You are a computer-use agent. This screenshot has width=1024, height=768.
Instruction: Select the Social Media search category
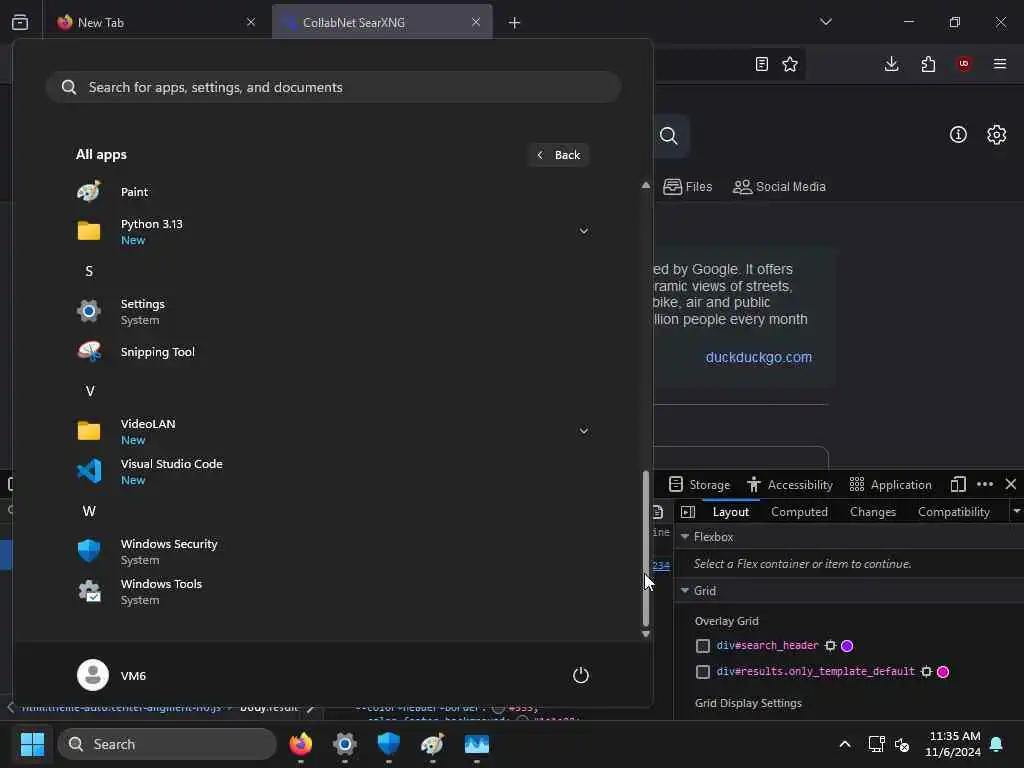779,187
